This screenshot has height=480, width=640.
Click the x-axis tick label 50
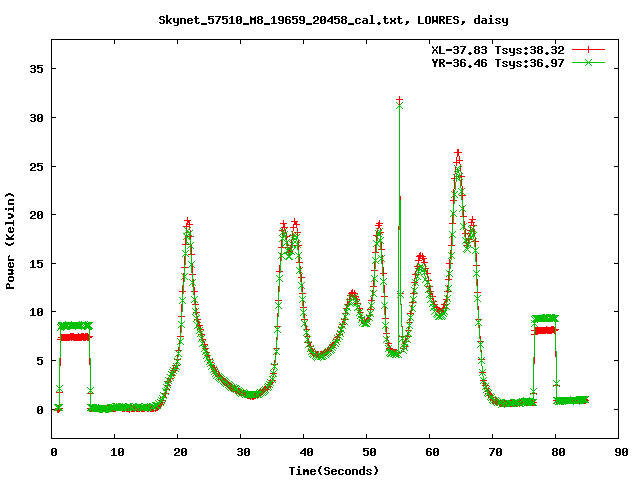click(x=369, y=452)
